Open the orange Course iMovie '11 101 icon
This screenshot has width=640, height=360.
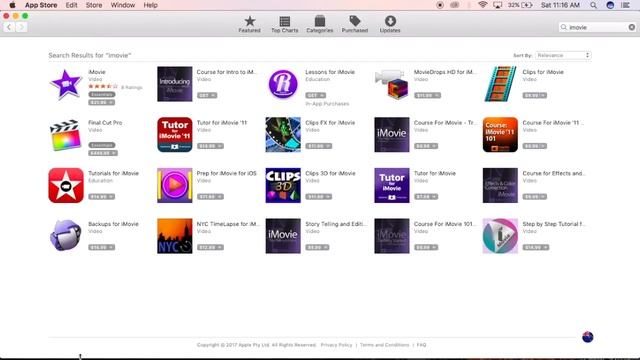500,135
